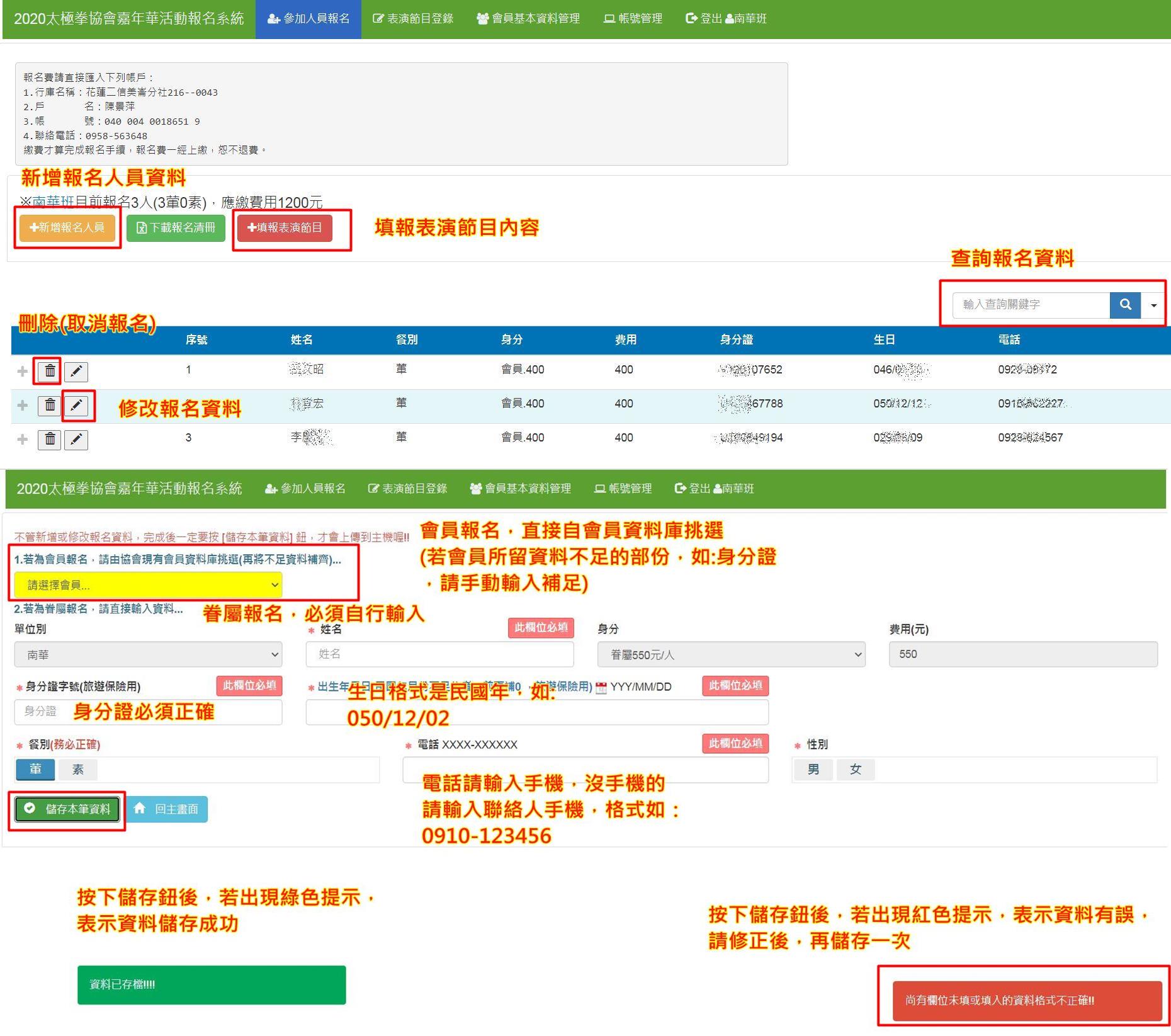The image size is (1171, 1036).
Task: Edit row 3 entry using pencil icon
Action: (76, 440)
